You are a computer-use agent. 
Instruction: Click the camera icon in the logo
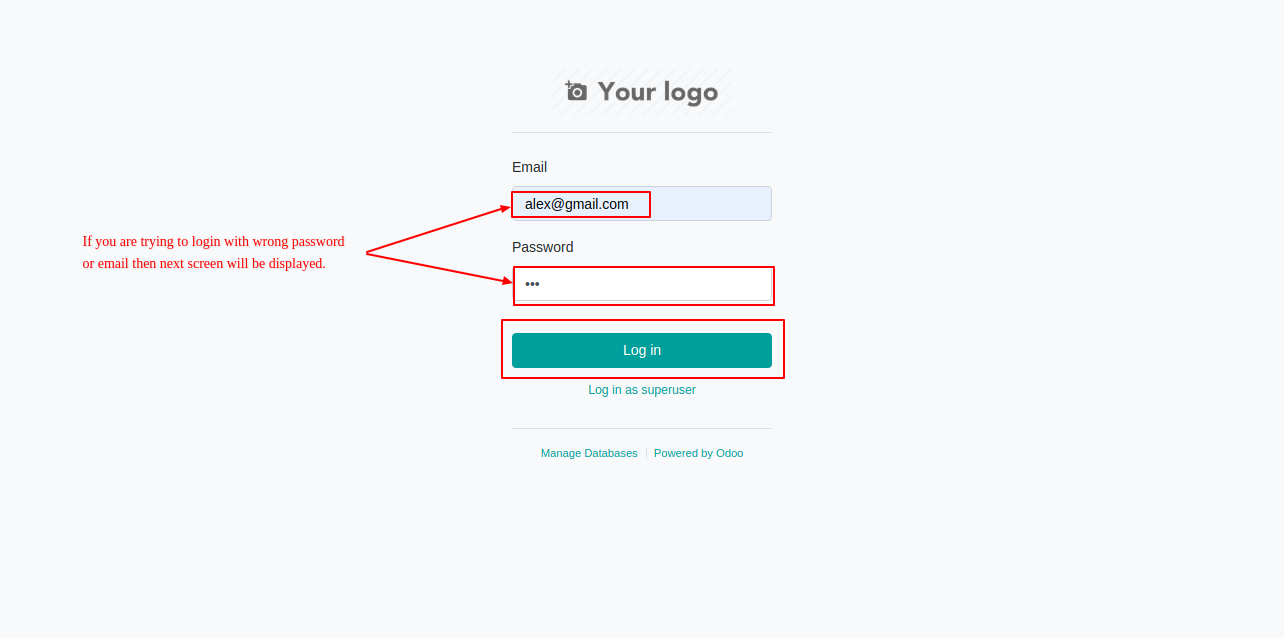[x=576, y=91]
